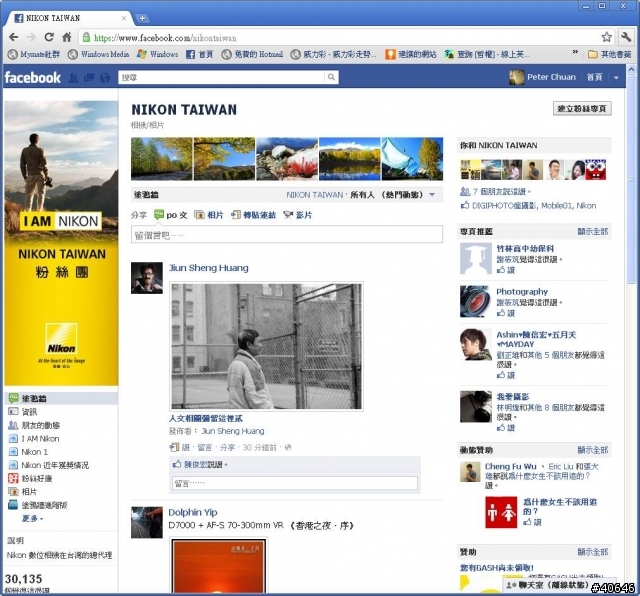
Task: Close the NIKON TAIWAN browser tab
Action: pos(124,18)
